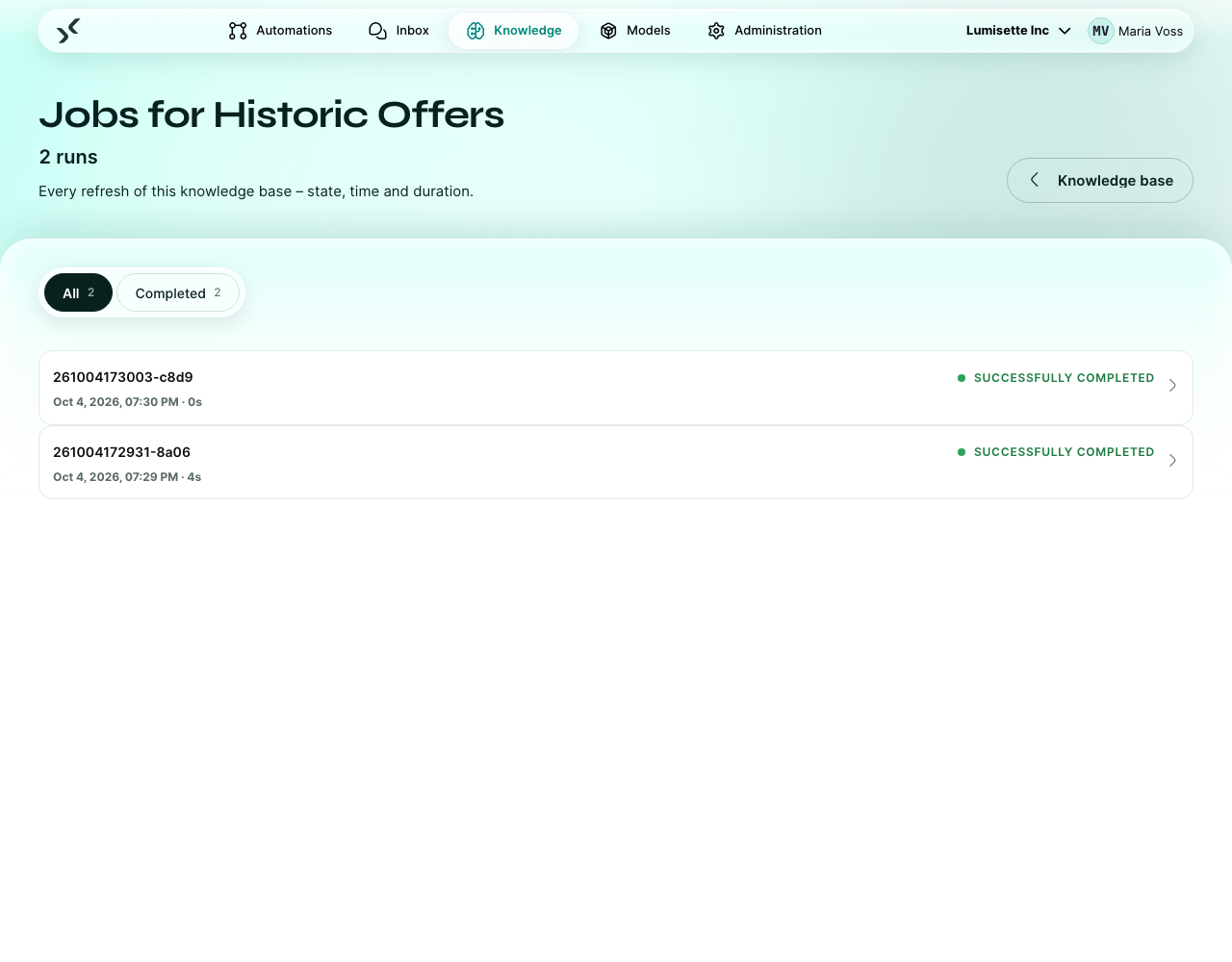Go to the Knowledge section

[x=513, y=31]
